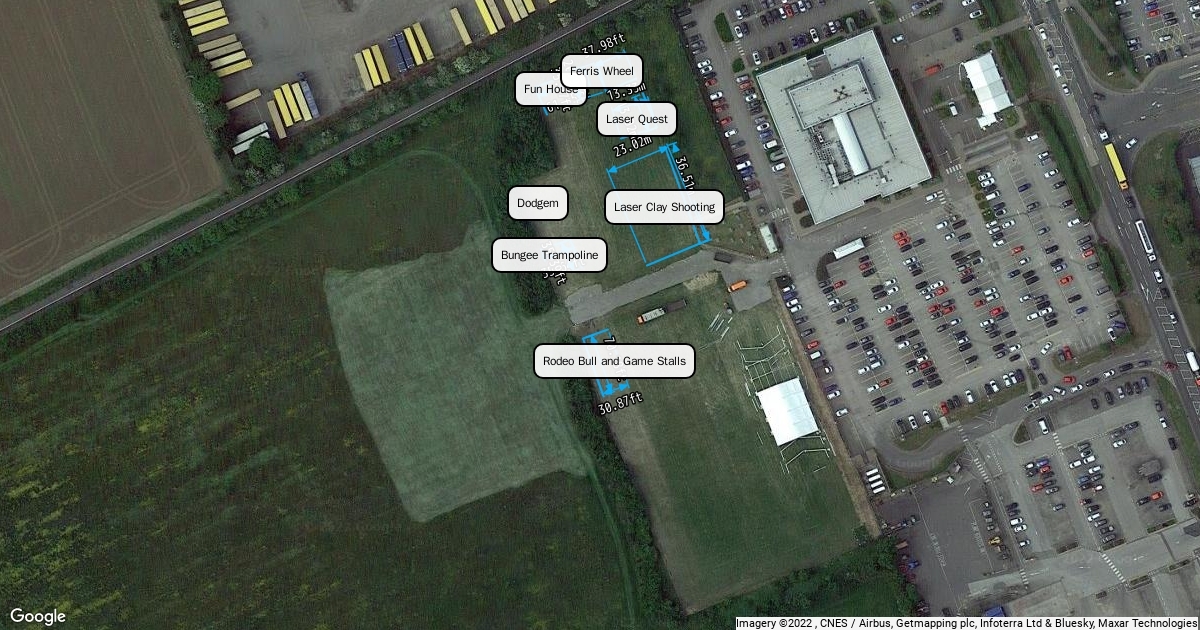Screen dimensions: 1200x630
Task: Select the Bungee Trampoline label
Action: (x=549, y=255)
